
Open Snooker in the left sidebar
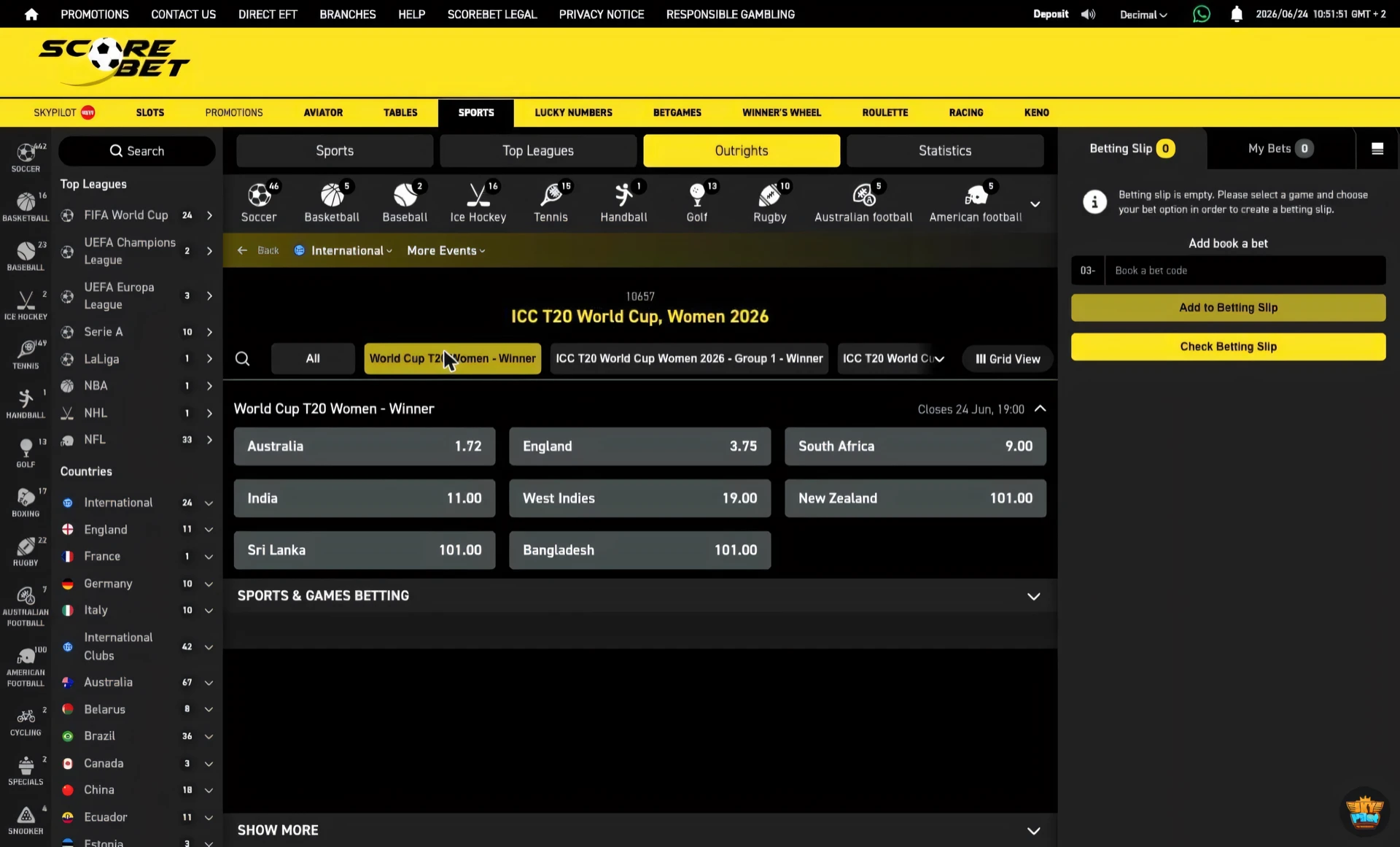point(26,819)
